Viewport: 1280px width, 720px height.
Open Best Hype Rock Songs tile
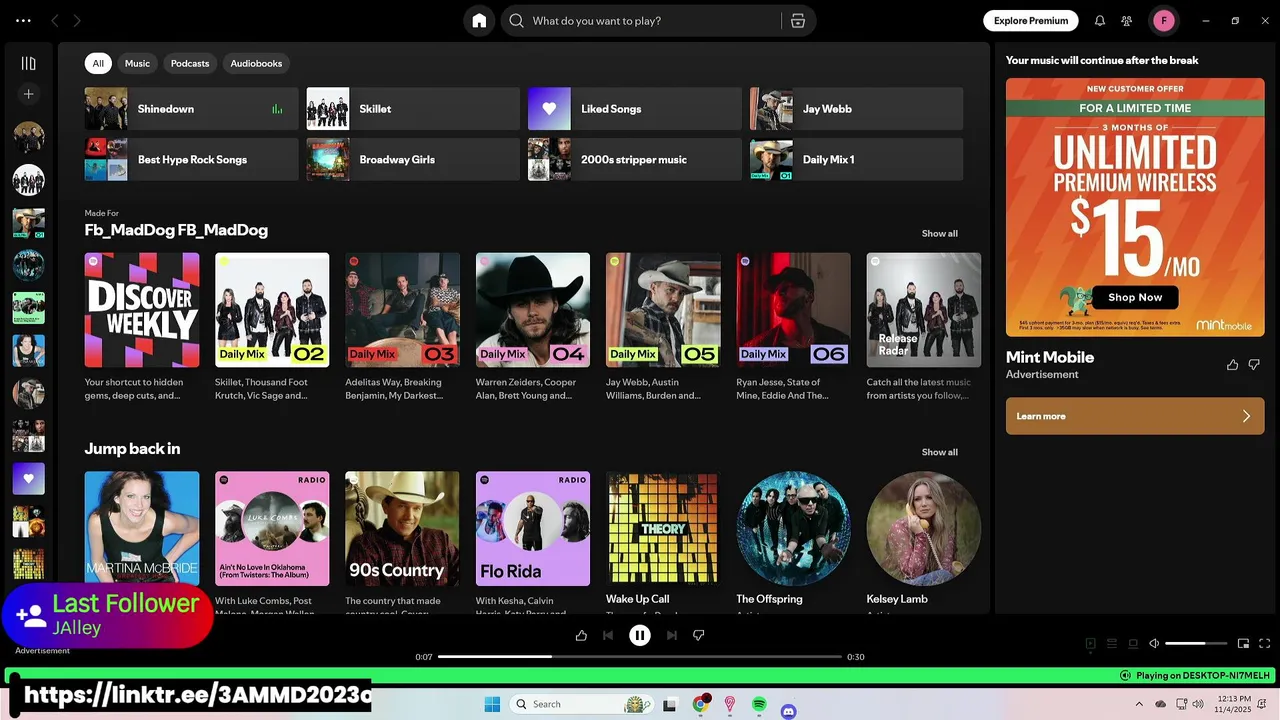[191, 159]
